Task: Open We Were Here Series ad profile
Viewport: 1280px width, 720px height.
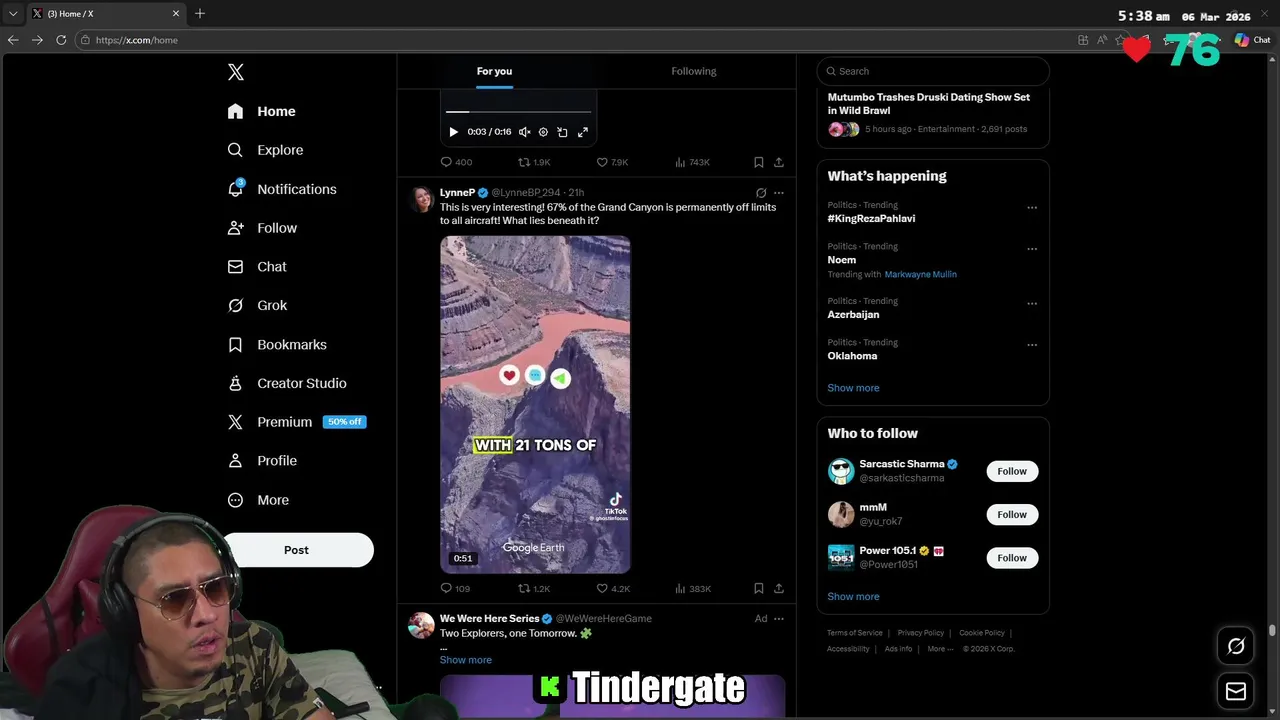Action: (489, 619)
